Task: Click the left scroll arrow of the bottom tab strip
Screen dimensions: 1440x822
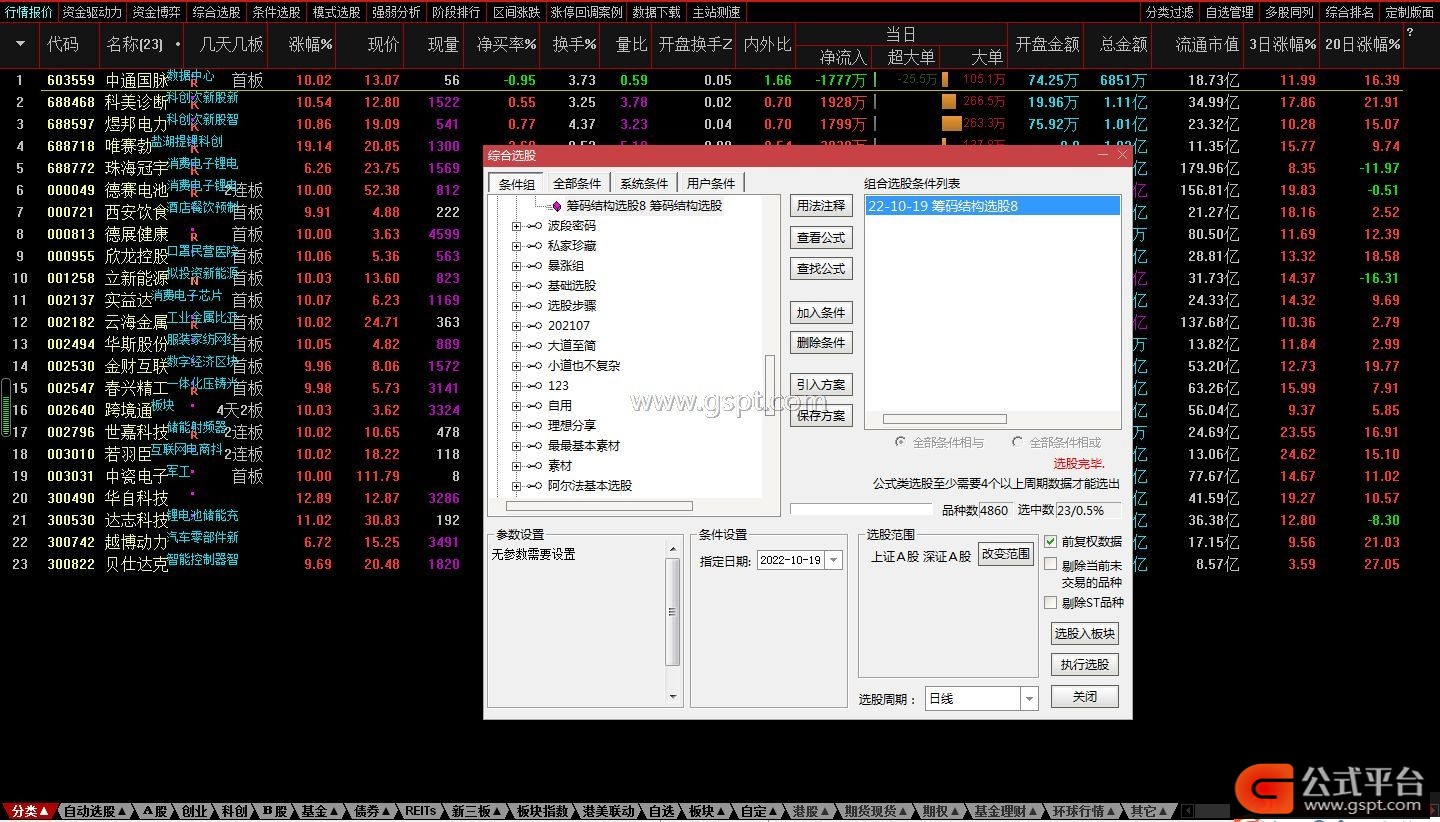Action: [x=1187, y=811]
